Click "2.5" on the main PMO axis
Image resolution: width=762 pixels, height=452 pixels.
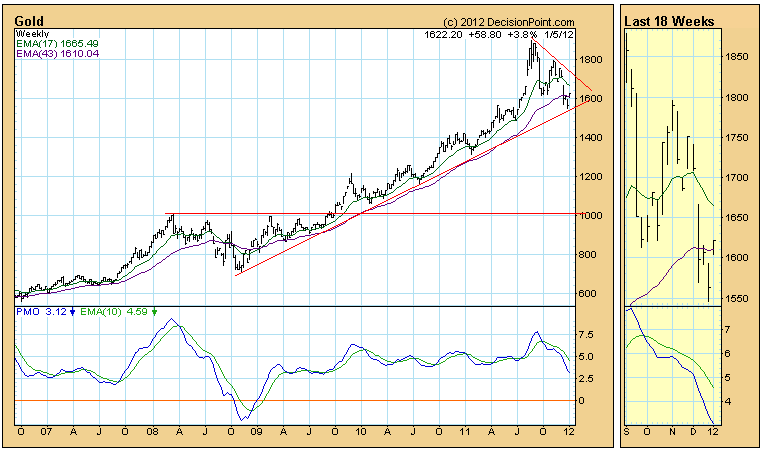click(586, 379)
